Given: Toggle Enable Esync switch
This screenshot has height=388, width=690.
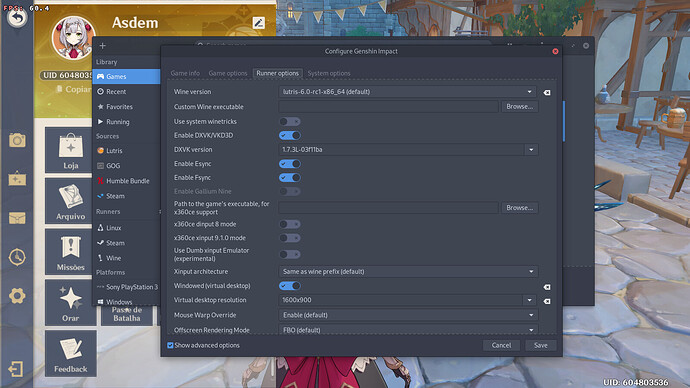Looking at the screenshot, I should (290, 164).
